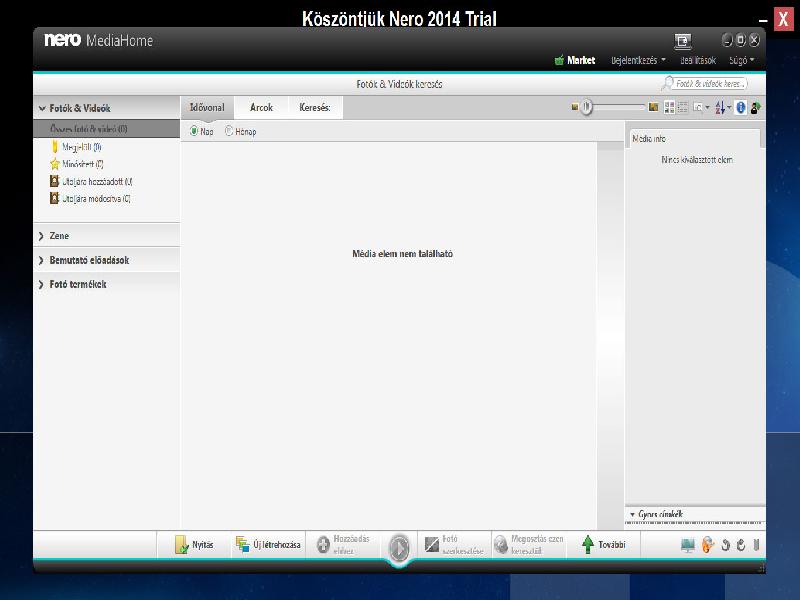Click the thumbnail zoom slider handle

pyautogui.click(x=587, y=107)
